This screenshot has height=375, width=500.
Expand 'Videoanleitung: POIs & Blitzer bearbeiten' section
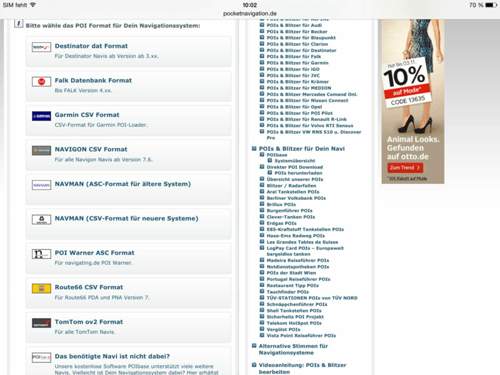pos(254,365)
